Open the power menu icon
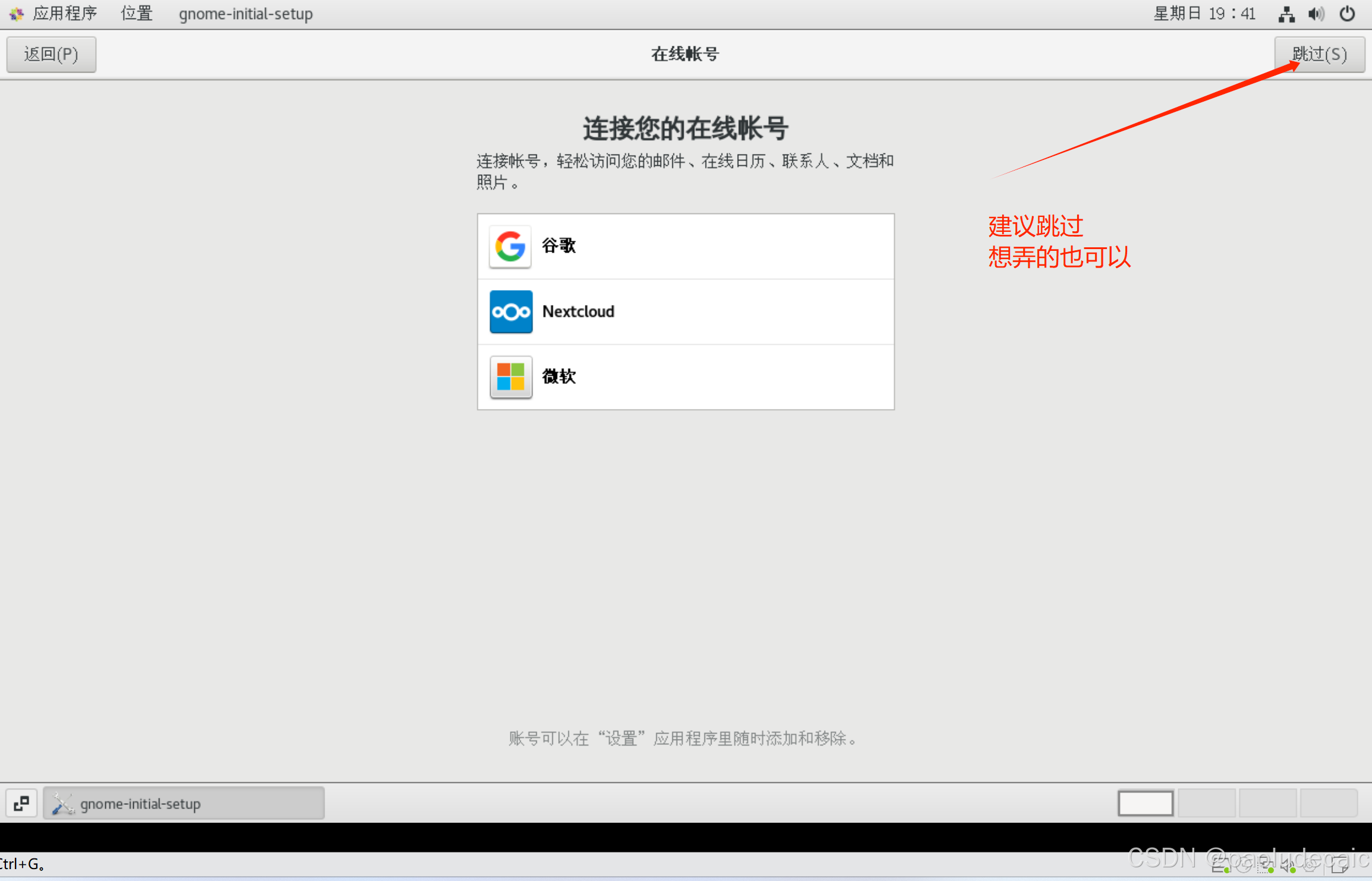Screen dimensions: 1372x881 pyautogui.click(x=1347, y=14)
